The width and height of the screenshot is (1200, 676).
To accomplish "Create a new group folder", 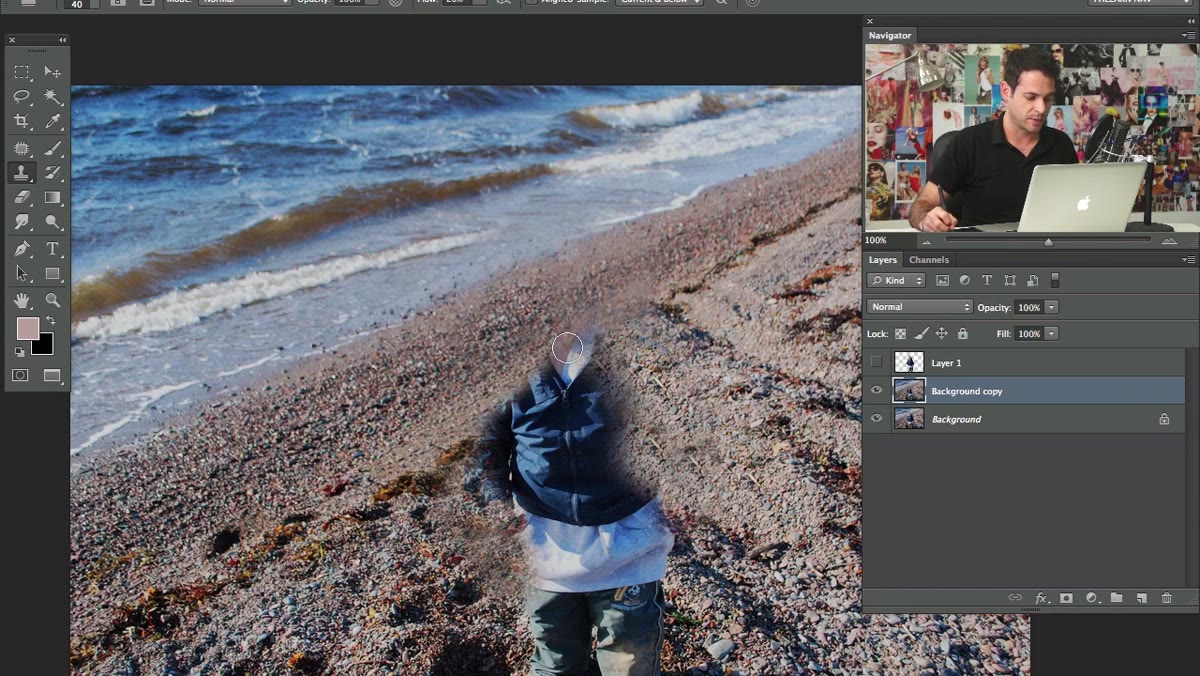I will pyautogui.click(x=1116, y=598).
